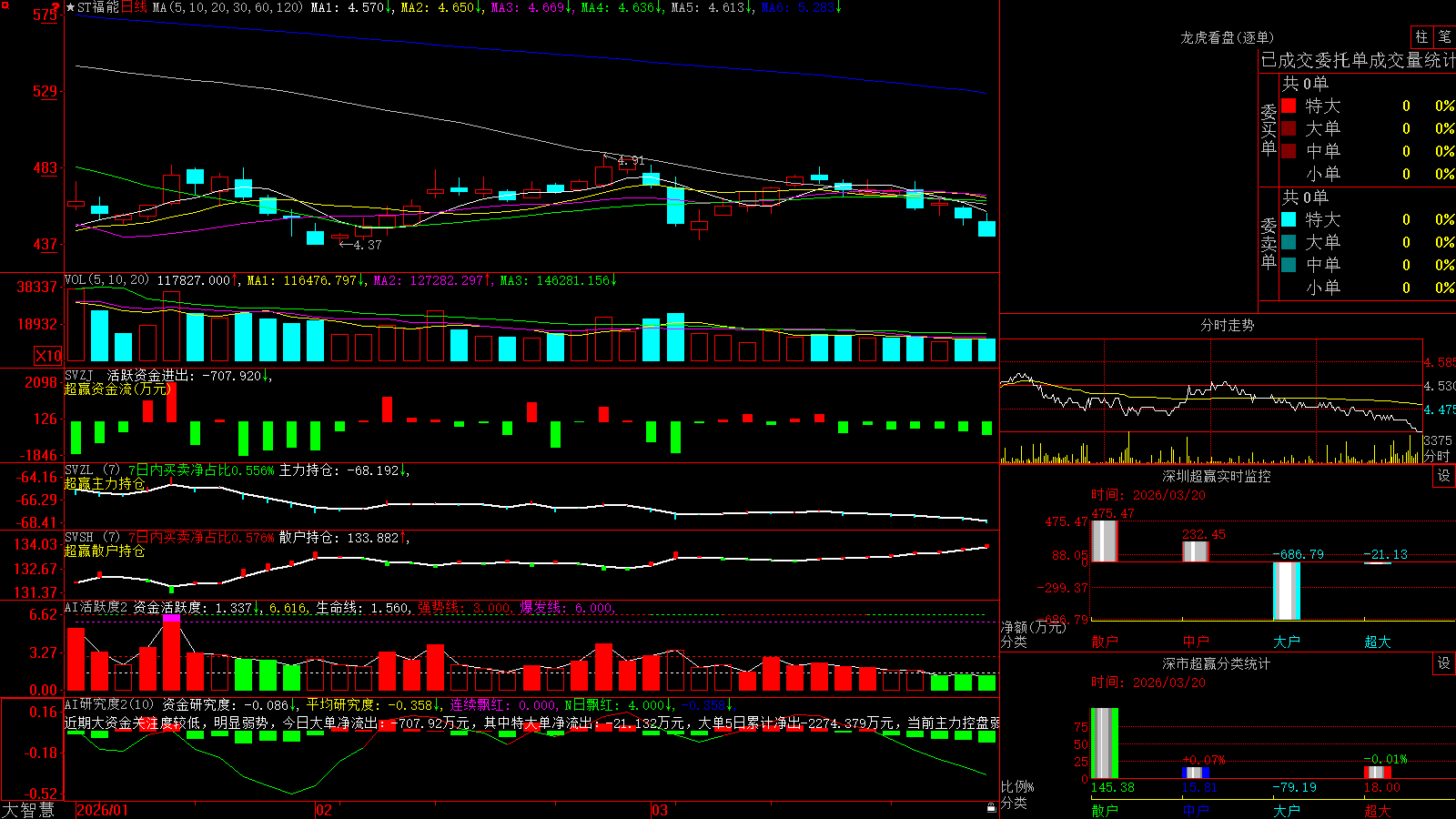Click the AI研究度2(10) indicator name

click(x=110, y=704)
